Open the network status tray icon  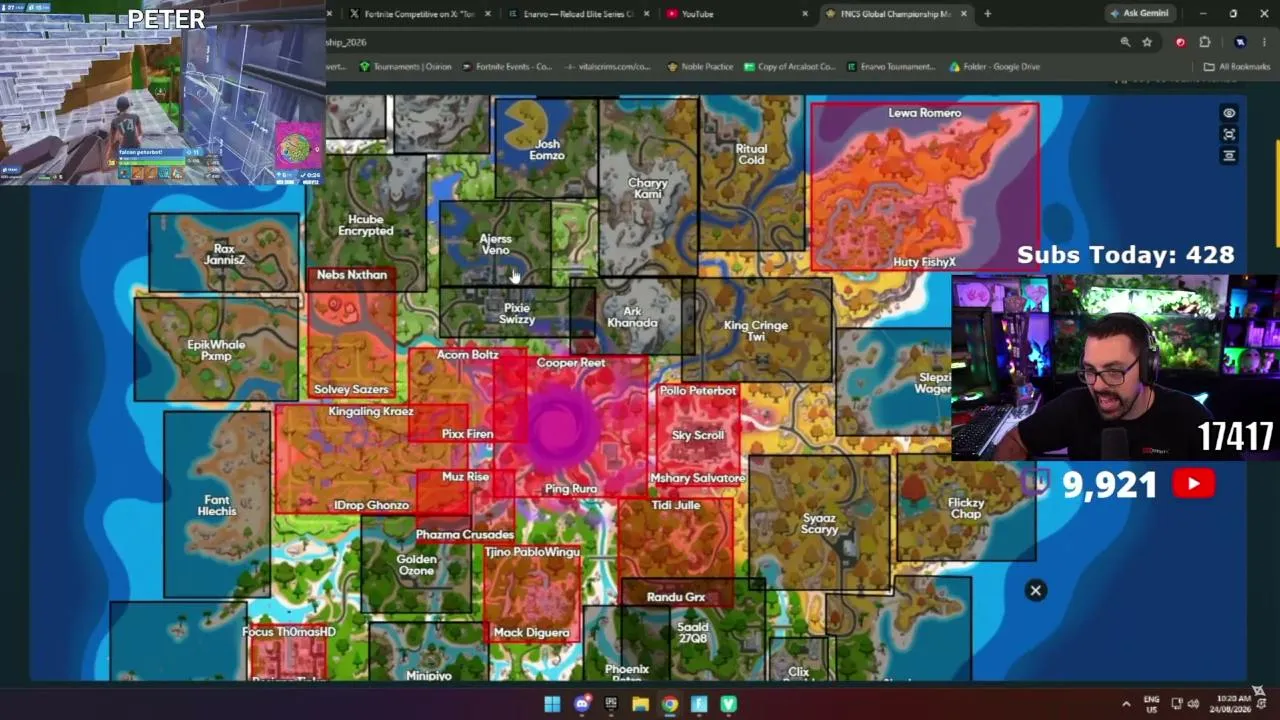coord(1177,704)
